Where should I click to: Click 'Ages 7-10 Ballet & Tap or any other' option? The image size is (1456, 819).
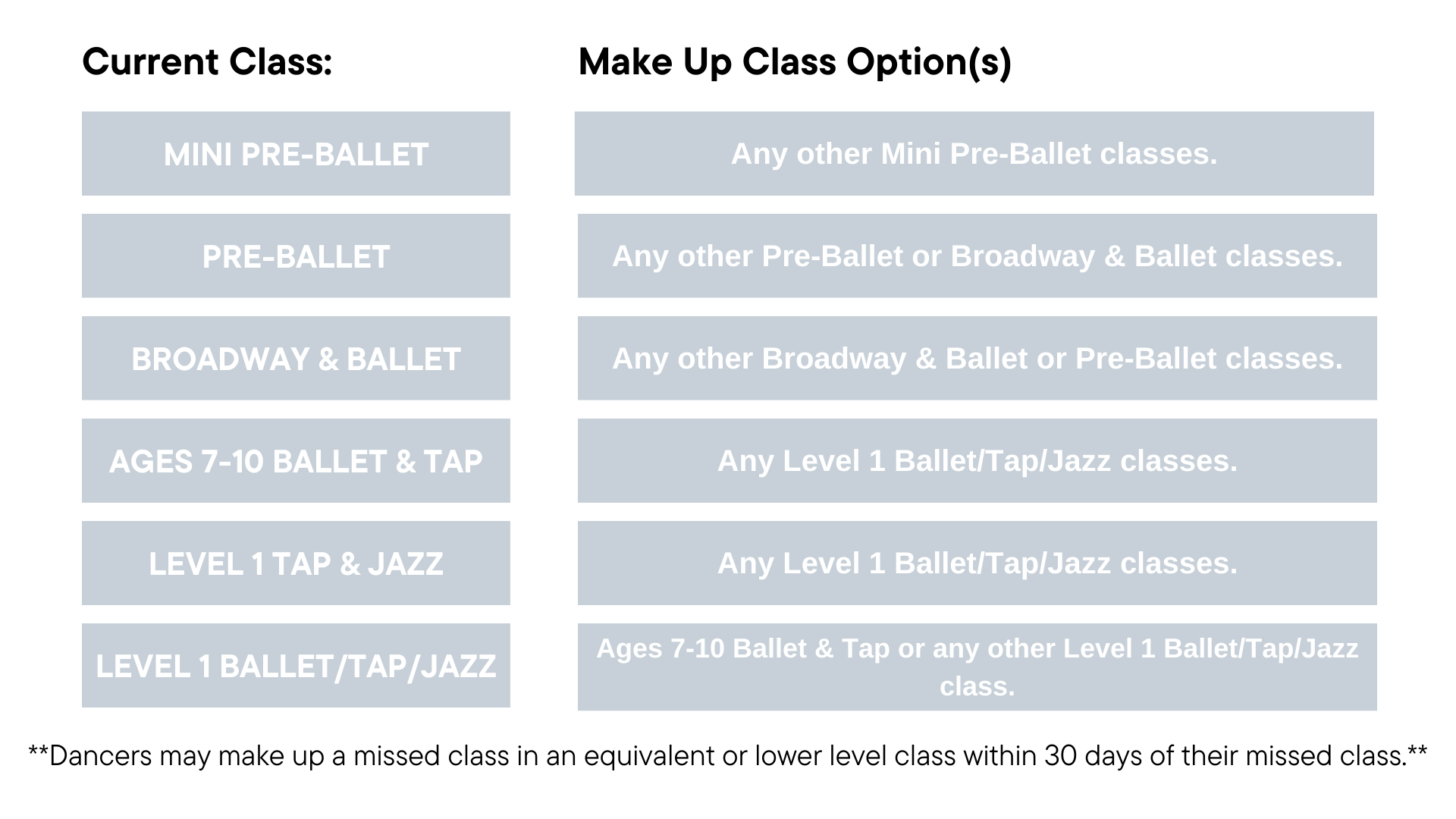pyautogui.click(x=977, y=667)
